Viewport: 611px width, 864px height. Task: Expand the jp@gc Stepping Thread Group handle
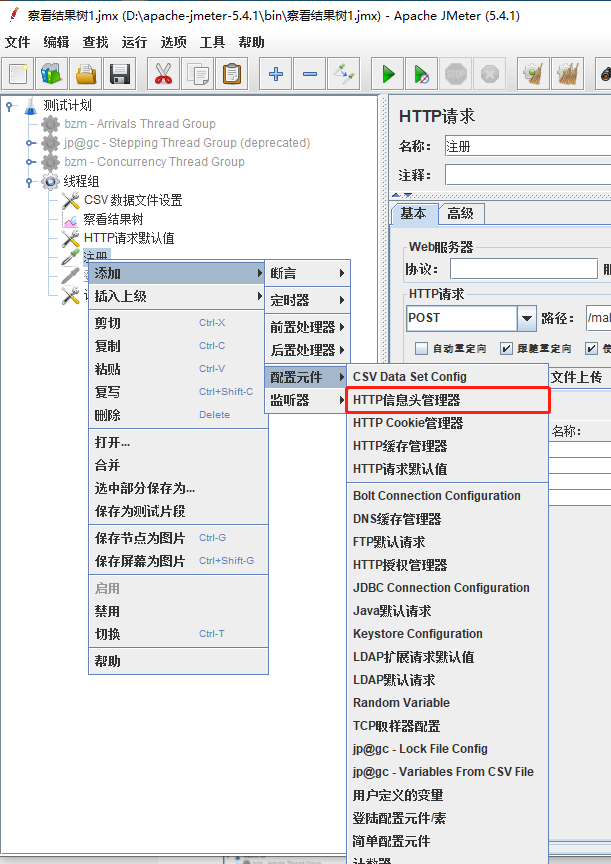point(30,143)
